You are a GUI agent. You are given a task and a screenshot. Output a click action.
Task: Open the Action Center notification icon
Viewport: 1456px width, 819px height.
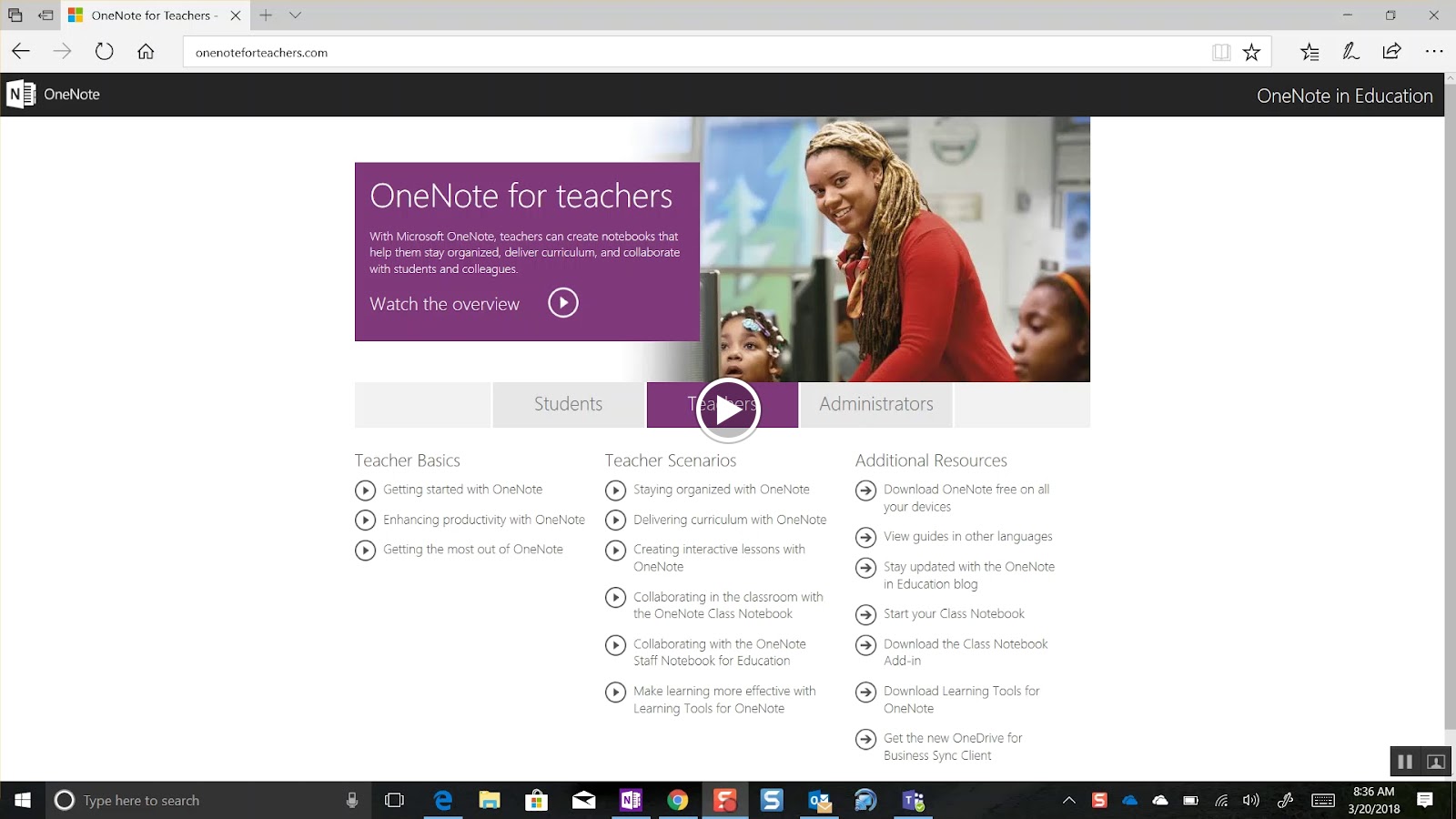[x=1425, y=800]
